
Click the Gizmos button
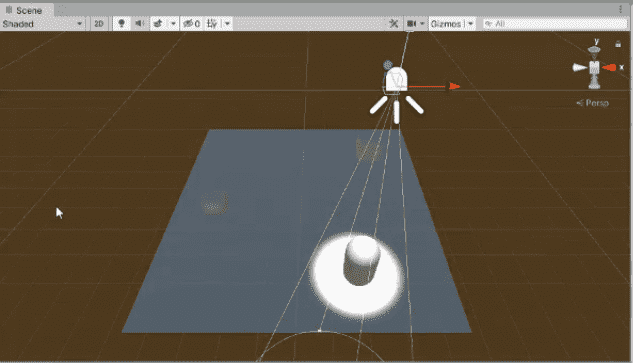click(446, 24)
